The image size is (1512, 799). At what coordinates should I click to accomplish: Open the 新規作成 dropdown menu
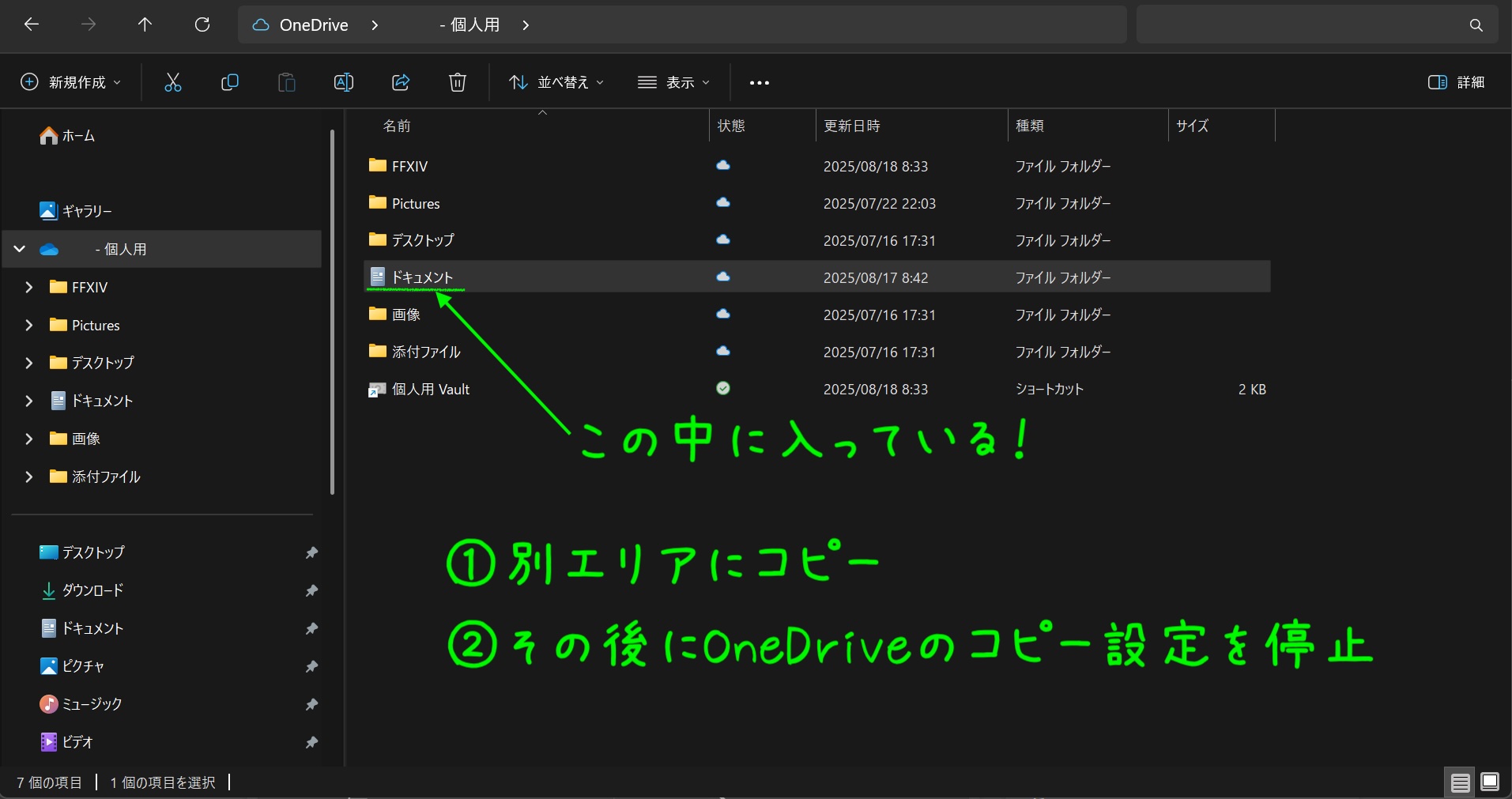coord(70,82)
